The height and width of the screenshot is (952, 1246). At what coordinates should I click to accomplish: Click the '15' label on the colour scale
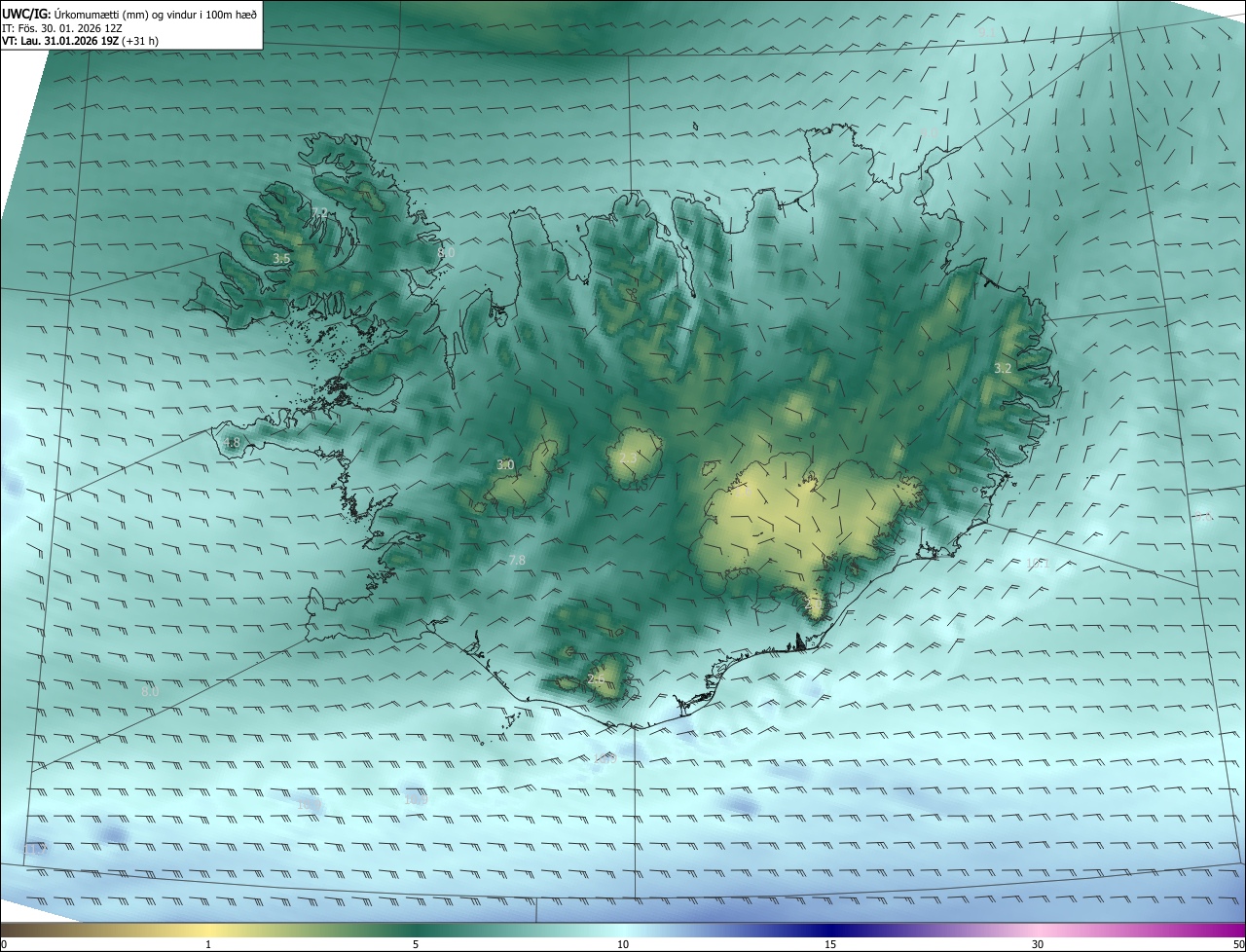tap(830, 944)
